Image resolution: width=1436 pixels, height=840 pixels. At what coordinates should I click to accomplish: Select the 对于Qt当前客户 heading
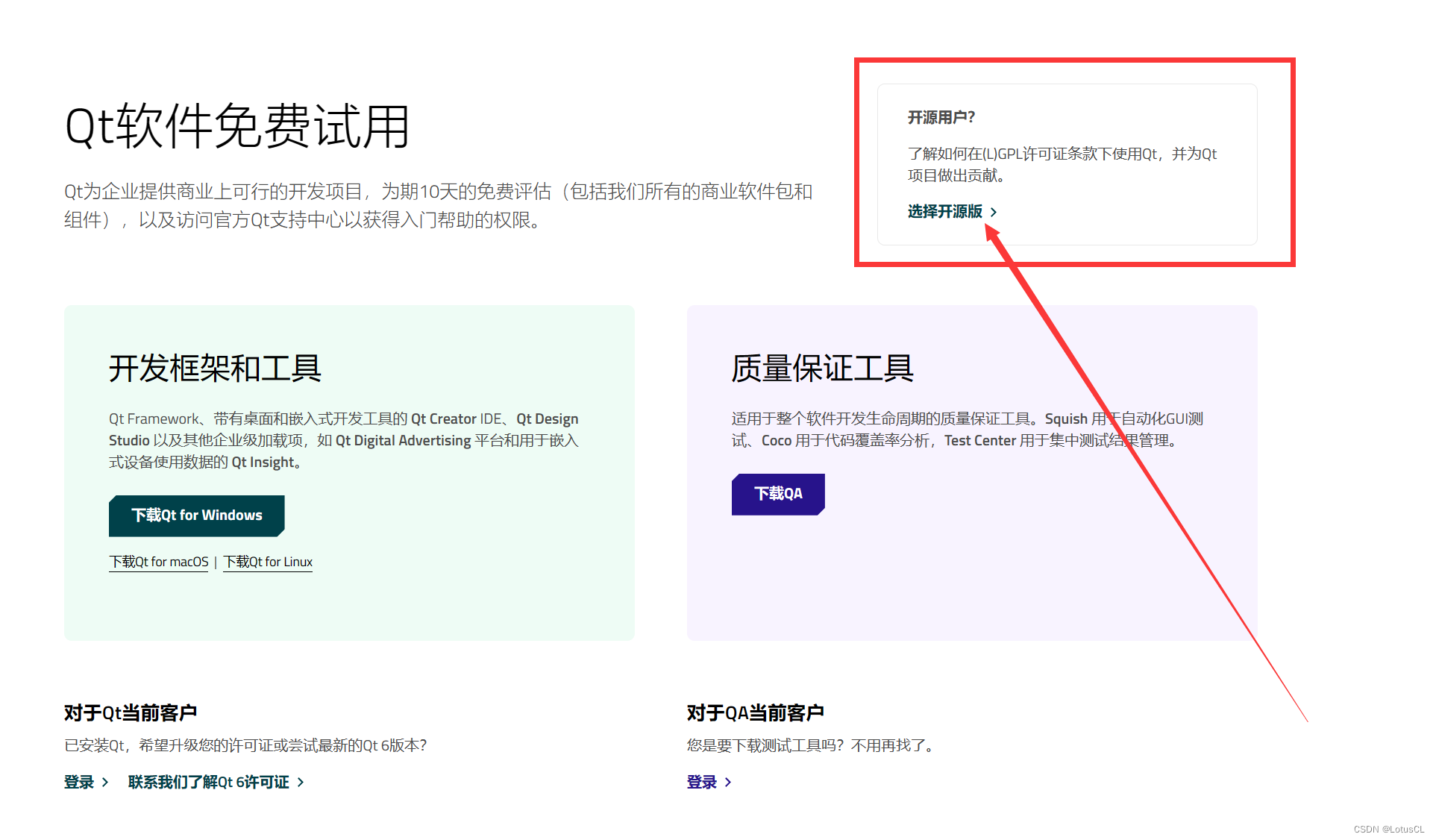[131, 712]
